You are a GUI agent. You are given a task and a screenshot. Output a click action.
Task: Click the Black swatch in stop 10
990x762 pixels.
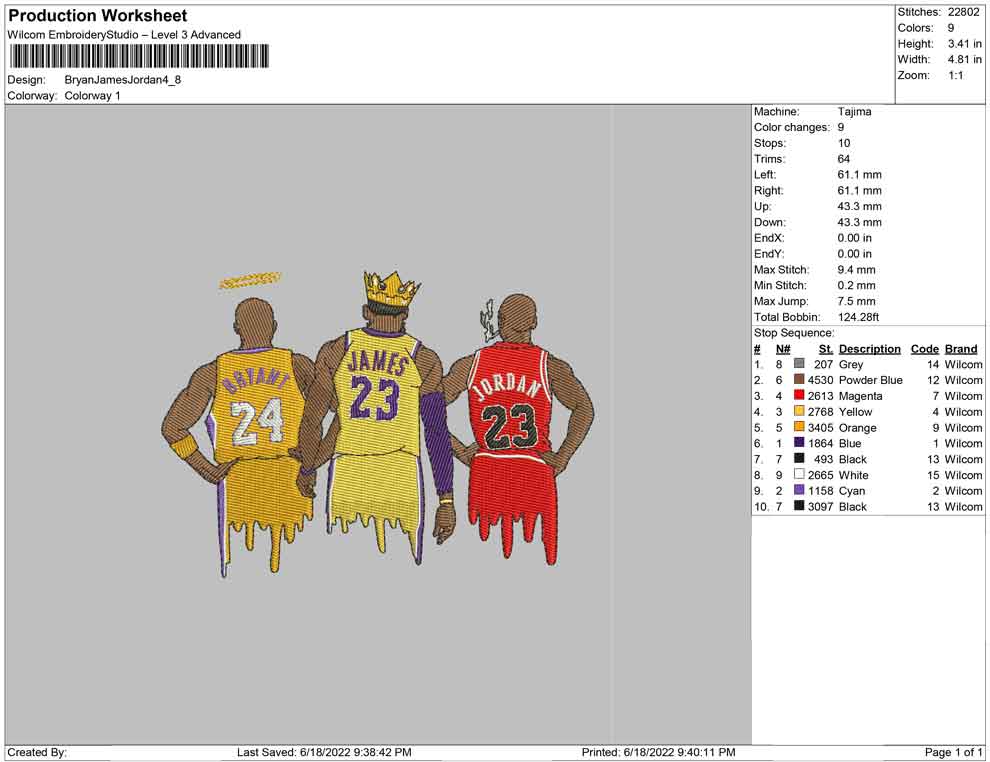(799, 506)
